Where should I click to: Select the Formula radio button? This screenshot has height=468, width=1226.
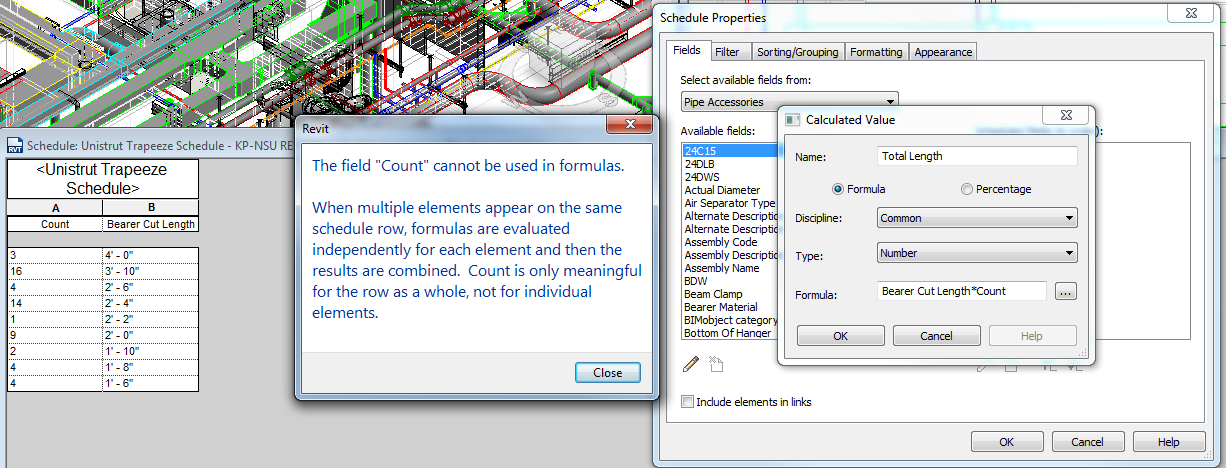[838, 189]
